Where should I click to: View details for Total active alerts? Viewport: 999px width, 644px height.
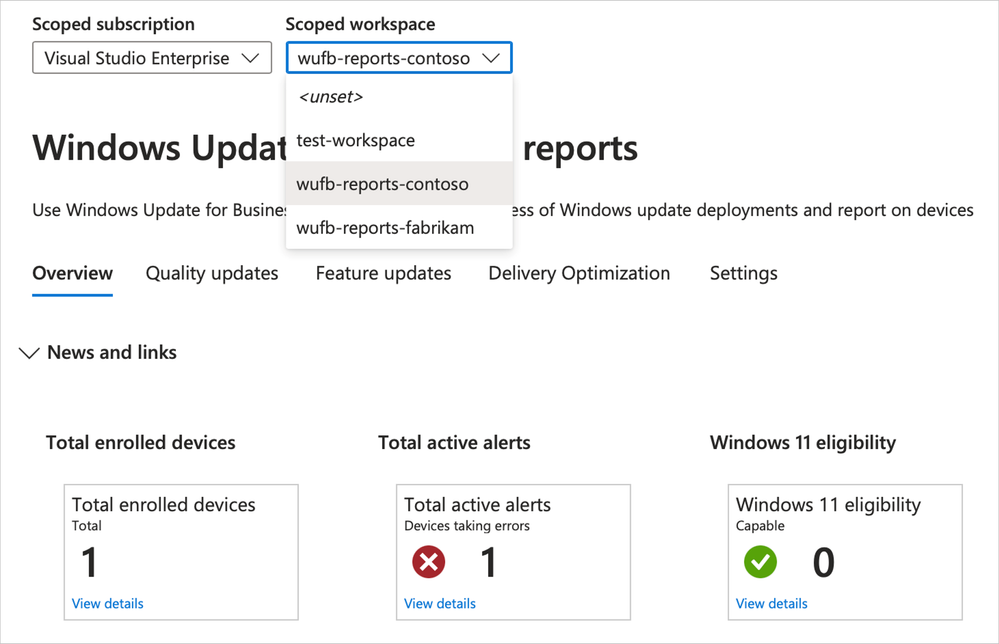(440, 603)
